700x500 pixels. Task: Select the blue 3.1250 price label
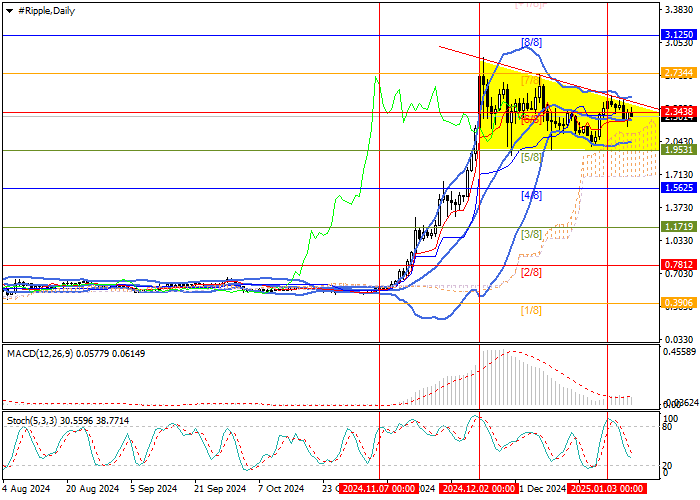point(677,34)
